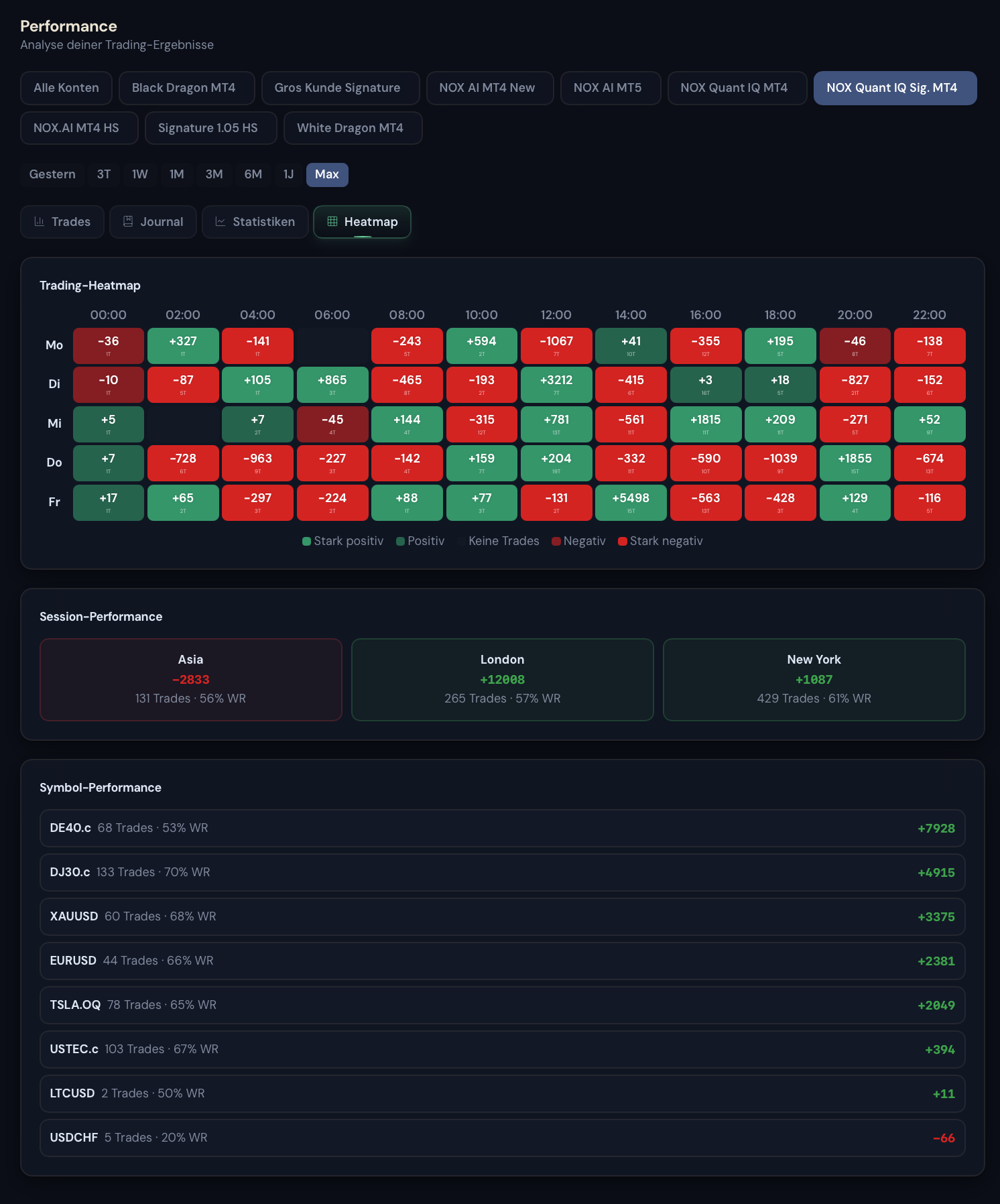Viewport: 1000px width, 1204px height.
Task: Open the Journal tab
Action: (153, 222)
